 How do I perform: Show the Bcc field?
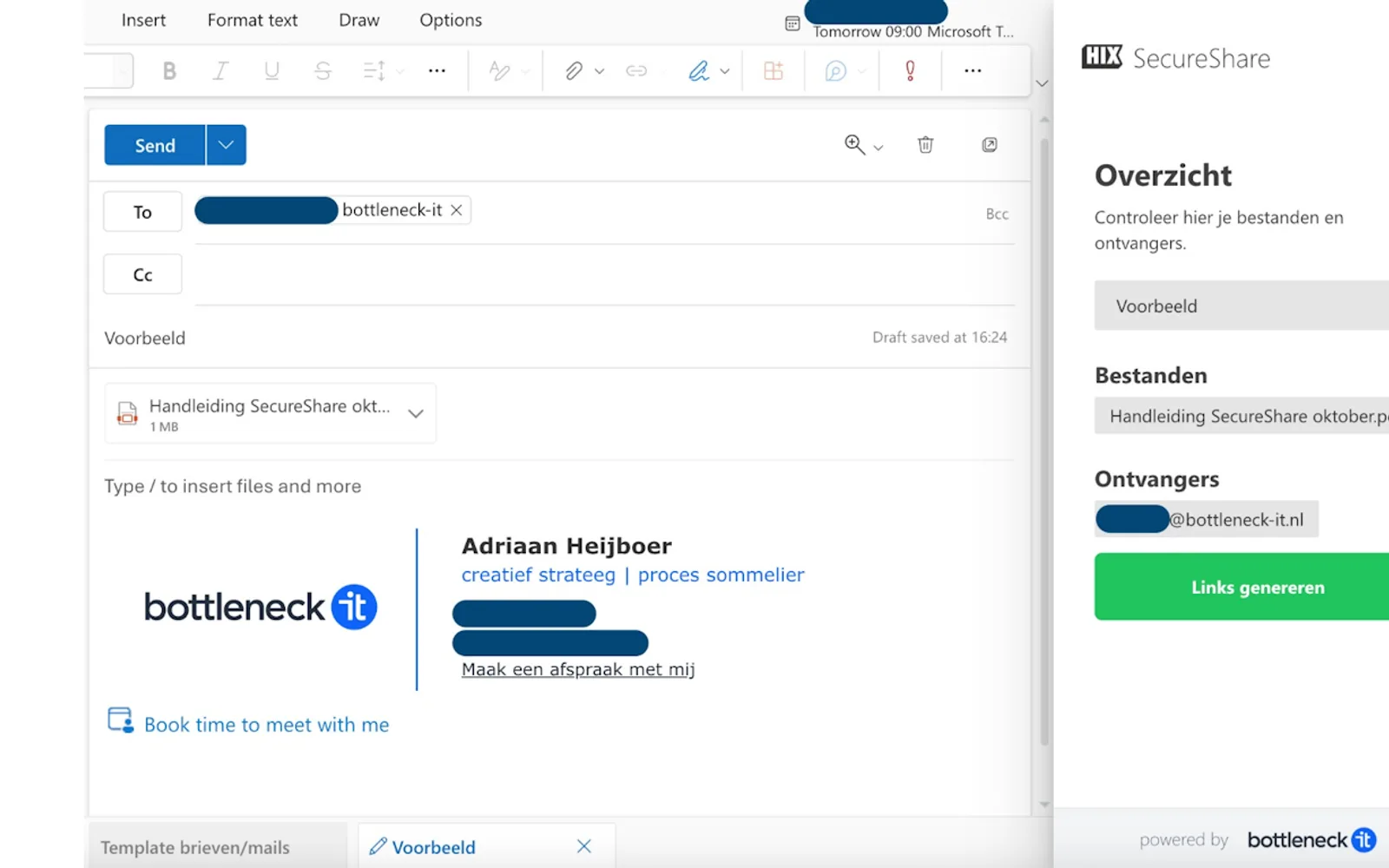click(x=997, y=214)
